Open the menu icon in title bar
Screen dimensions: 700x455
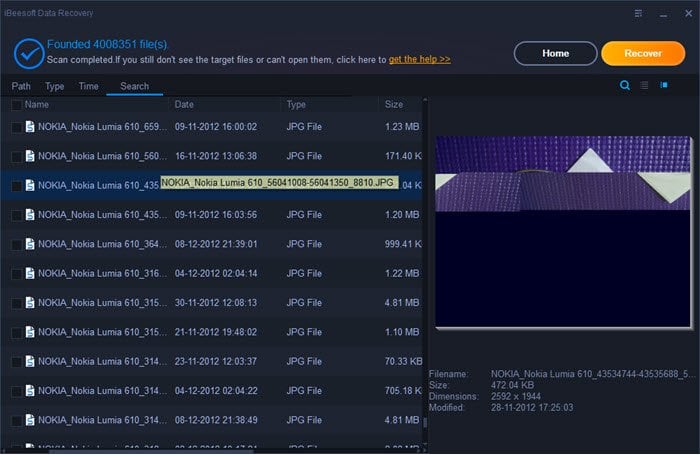[638, 13]
